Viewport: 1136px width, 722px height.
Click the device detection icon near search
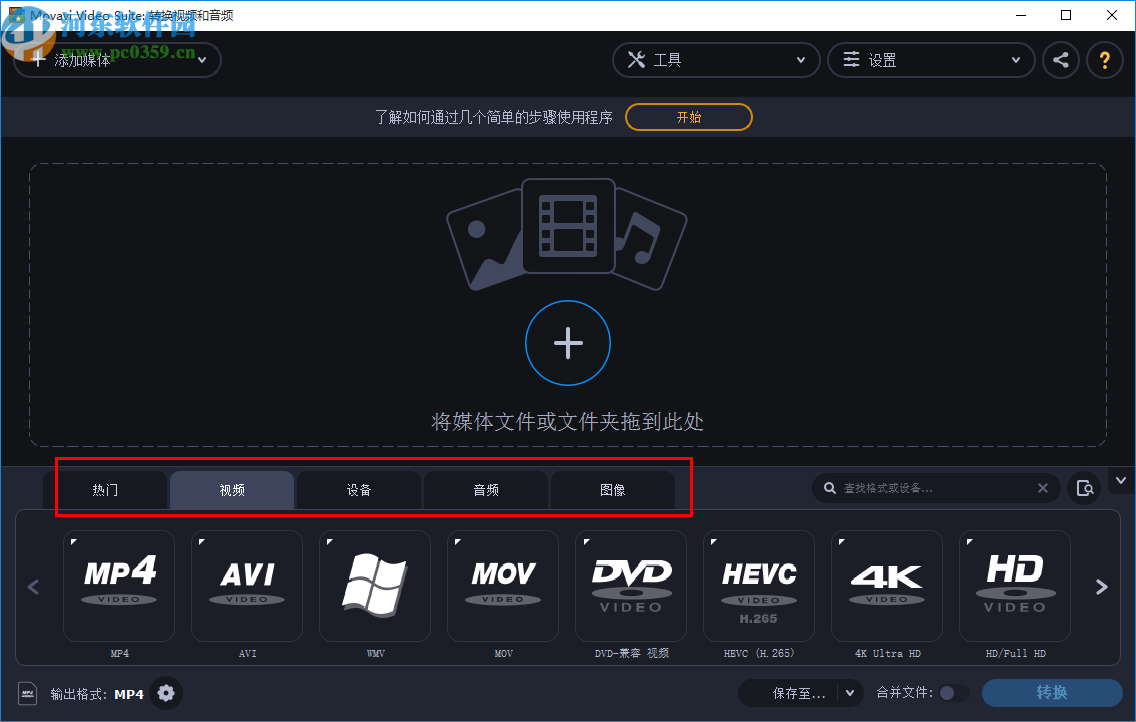pos(1086,488)
